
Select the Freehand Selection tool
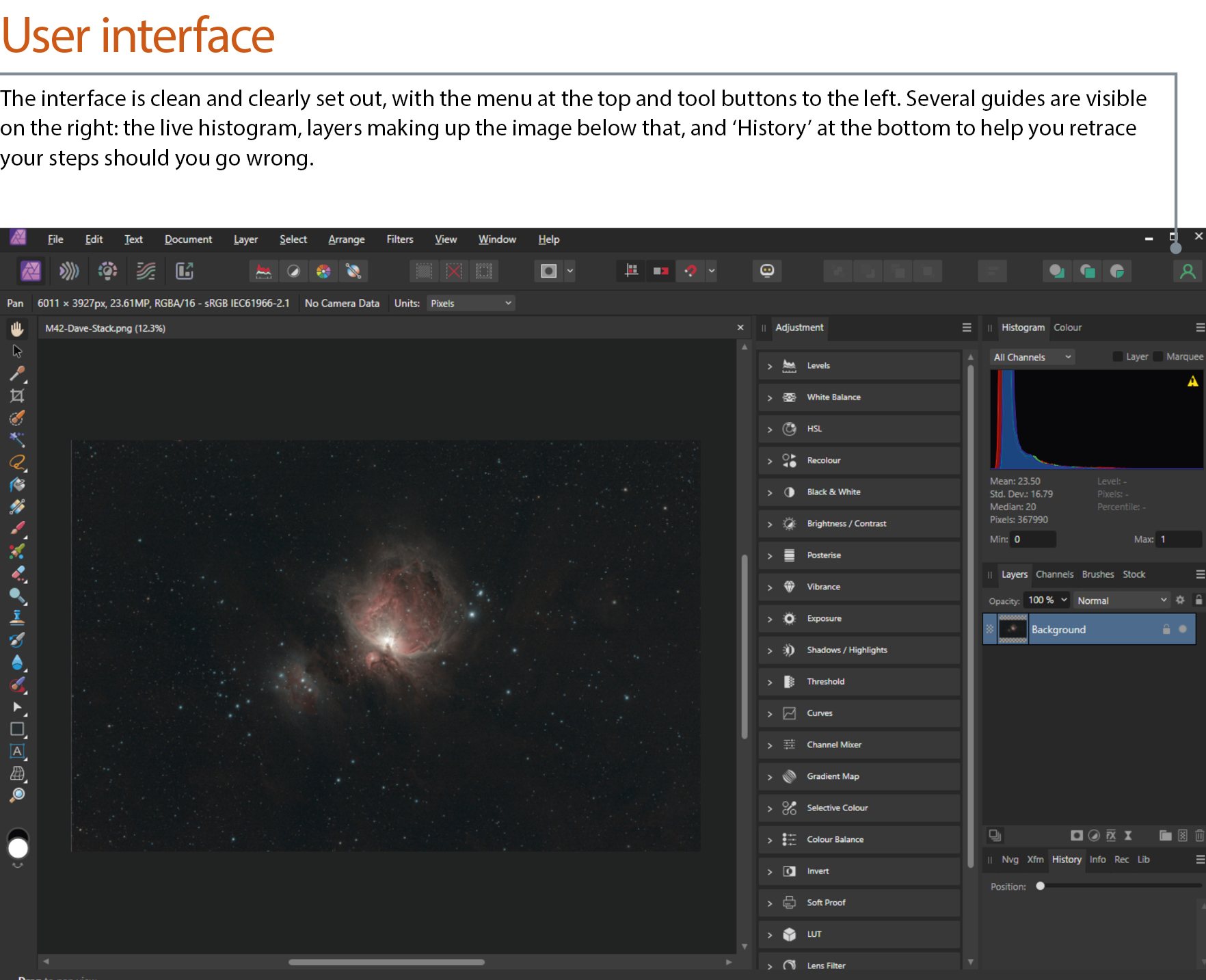(x=17, y=463)
